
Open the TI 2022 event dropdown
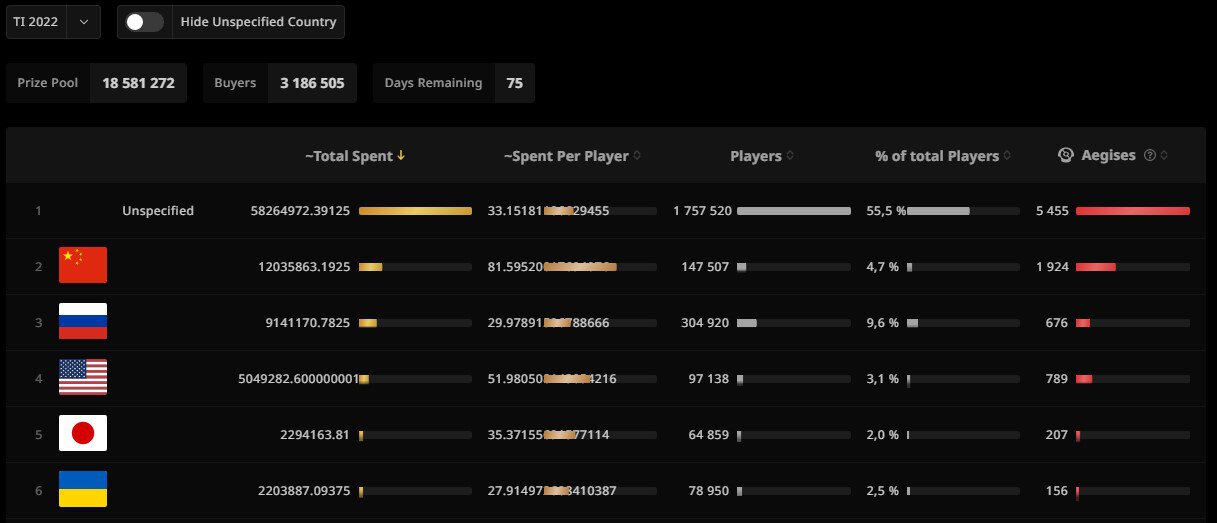(x=53, y=22)
